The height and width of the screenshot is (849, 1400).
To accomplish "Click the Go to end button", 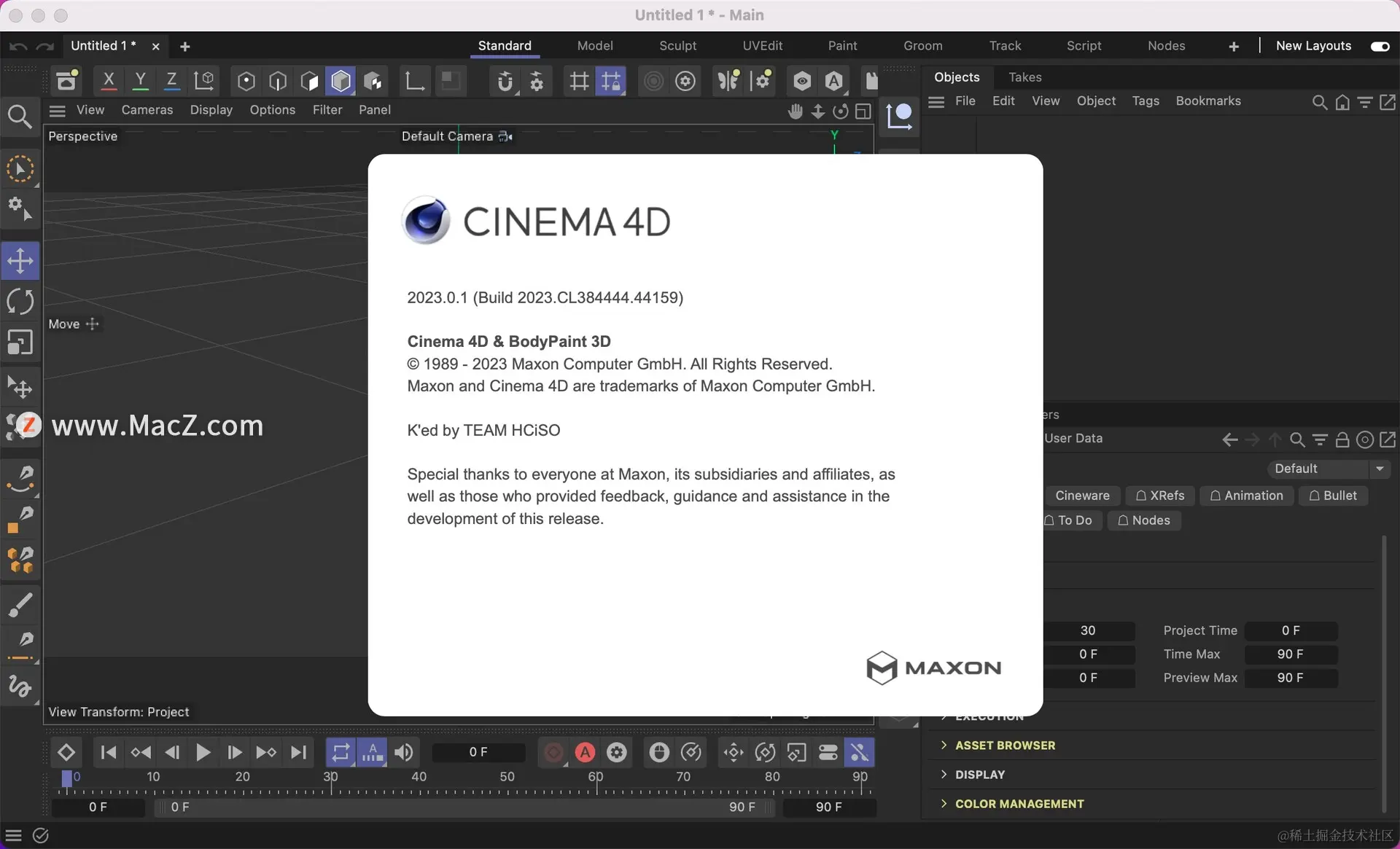I will 298,752.
